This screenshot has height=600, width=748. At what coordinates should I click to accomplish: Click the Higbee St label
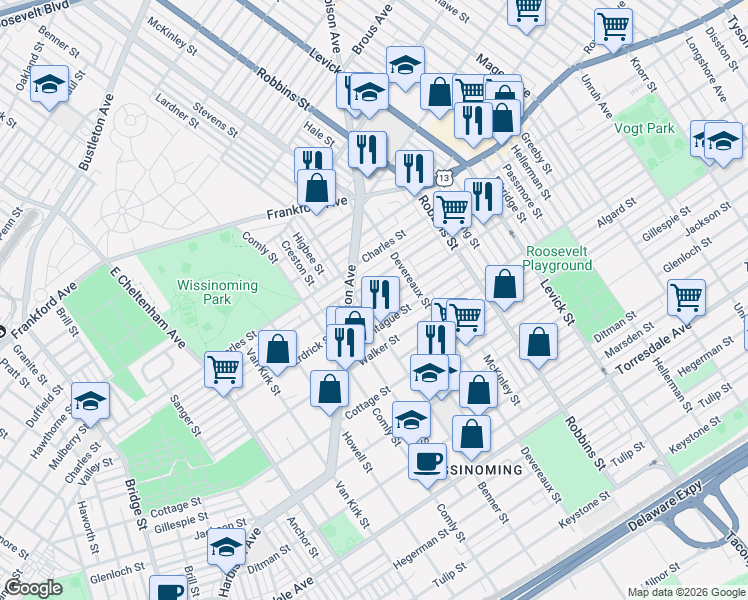click(308, 253)
